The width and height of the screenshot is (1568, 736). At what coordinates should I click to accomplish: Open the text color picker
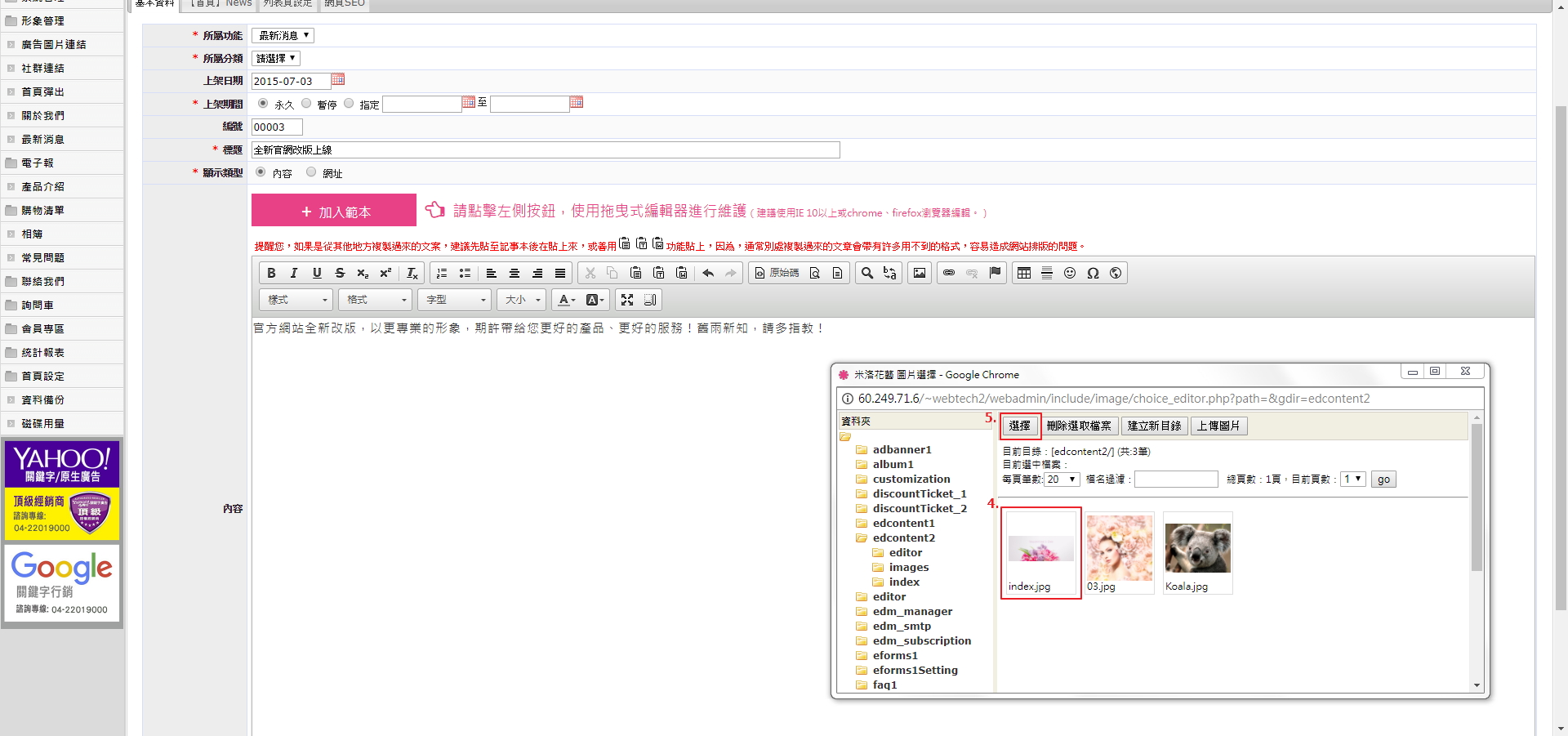(567, 300)
